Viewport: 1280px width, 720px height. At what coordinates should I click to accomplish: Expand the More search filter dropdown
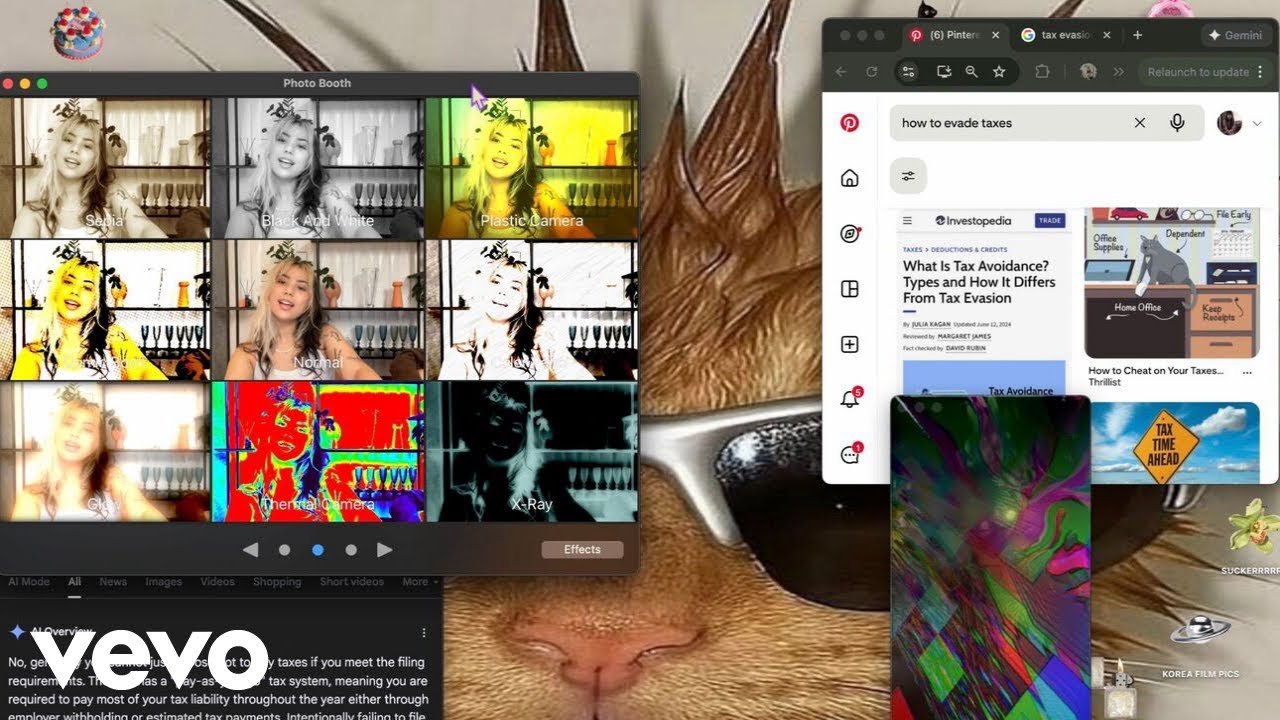[x=420, y=582]
